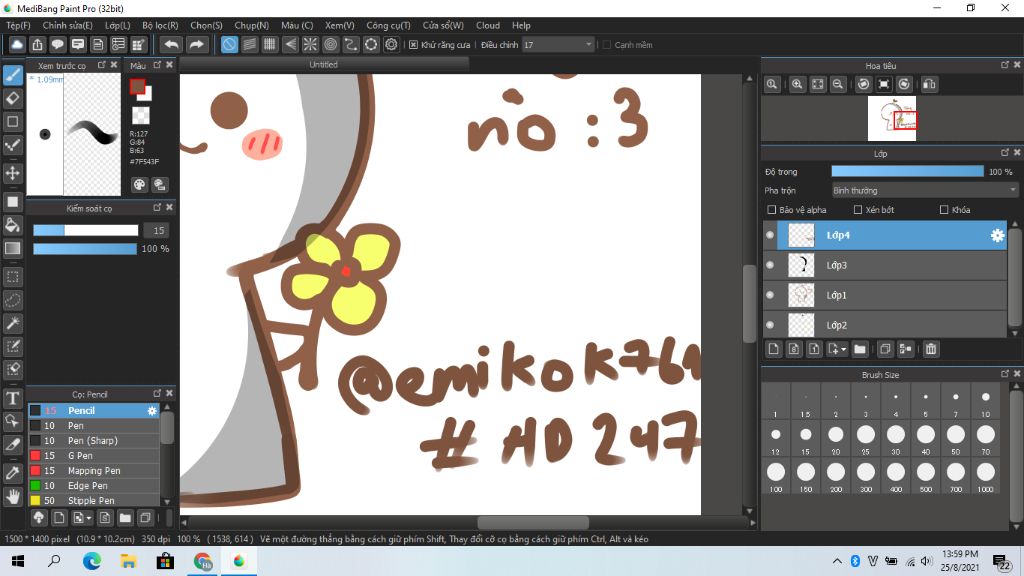Viewport: 1024px width, 576px height.
Task: Open the Công cụ(T) menu
Action: point(388,25)
